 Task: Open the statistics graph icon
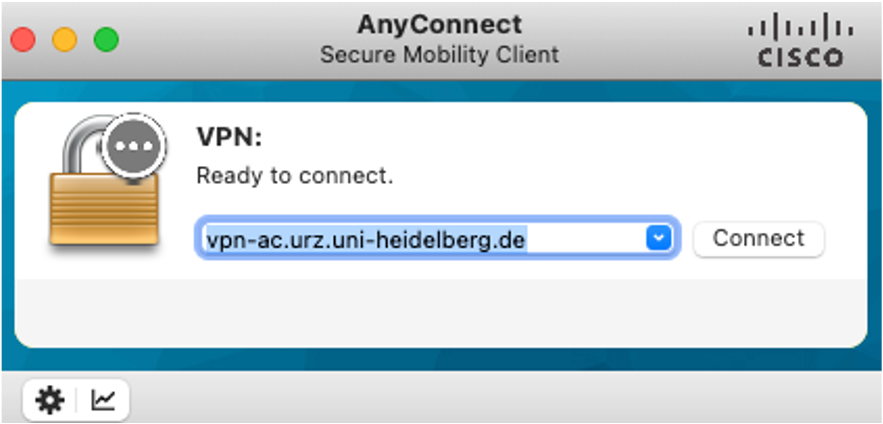pyautogui.click(x=103, y=400)
